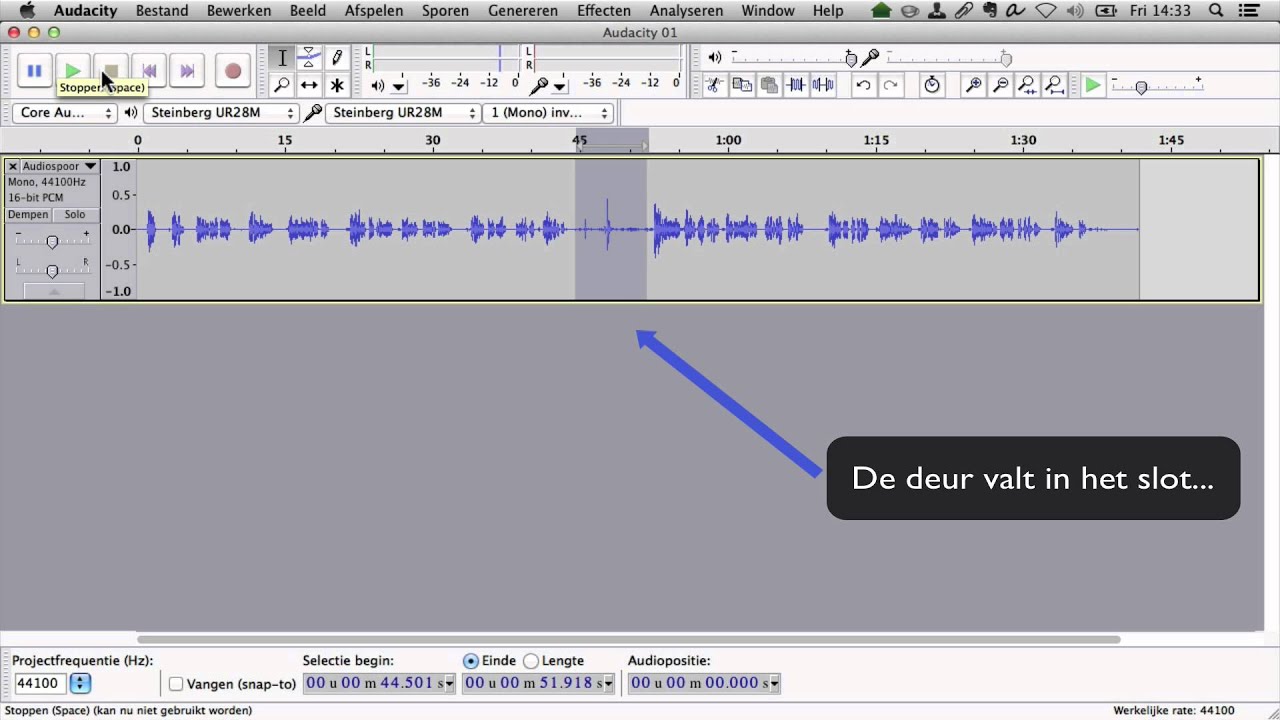The height and width of the screenshot is (720, 1280).
Task: Click the Wi-Fi icon in menu bar
Action: coord(1045,11)
